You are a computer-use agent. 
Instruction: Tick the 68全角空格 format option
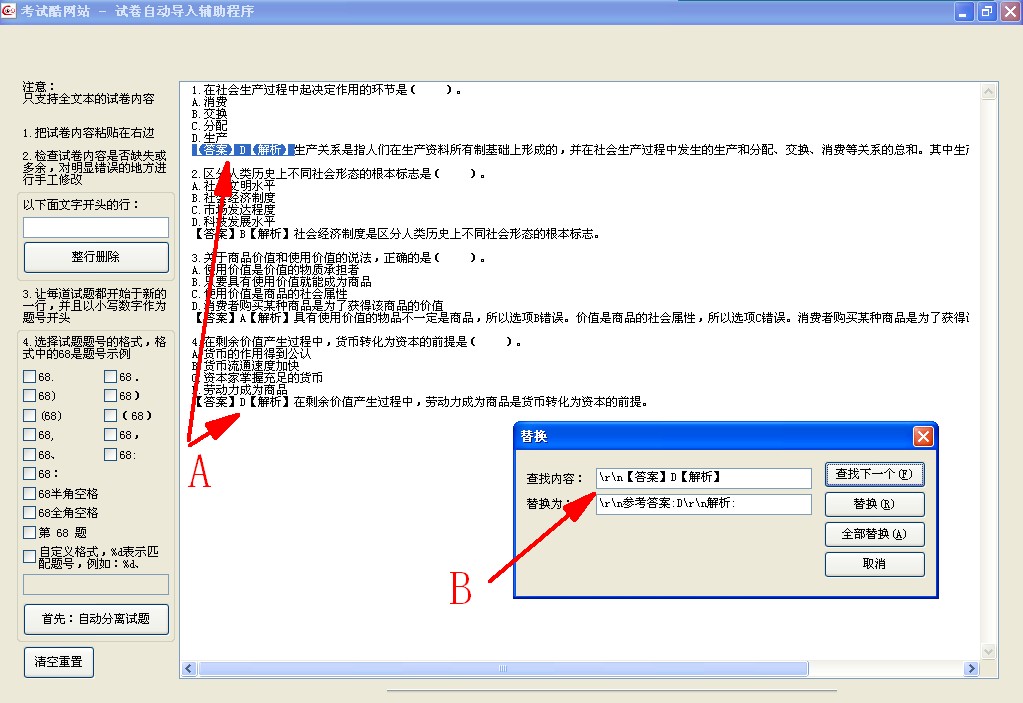(x=30, y=513)
